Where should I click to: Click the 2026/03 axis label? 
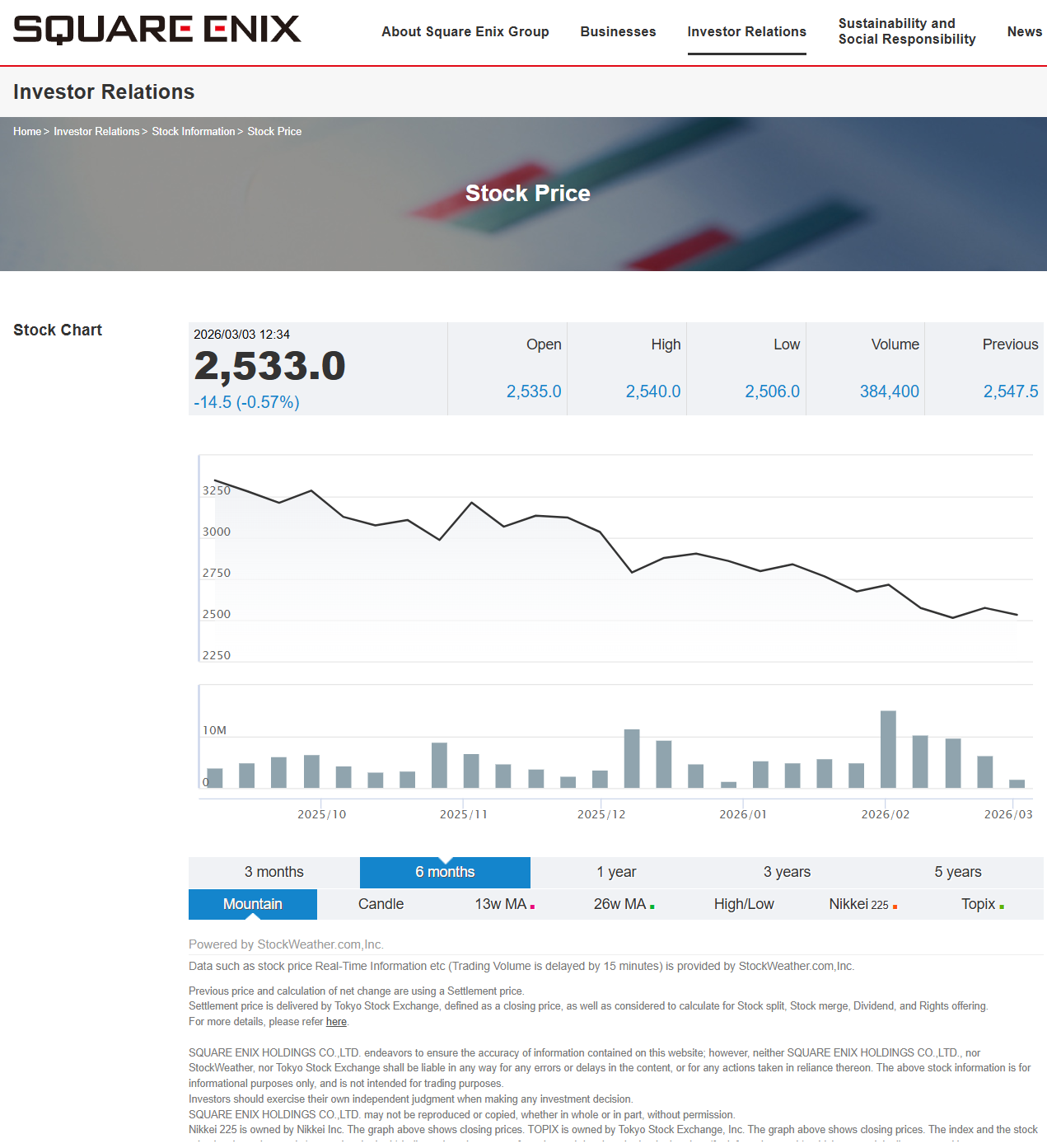[1008, 814]
